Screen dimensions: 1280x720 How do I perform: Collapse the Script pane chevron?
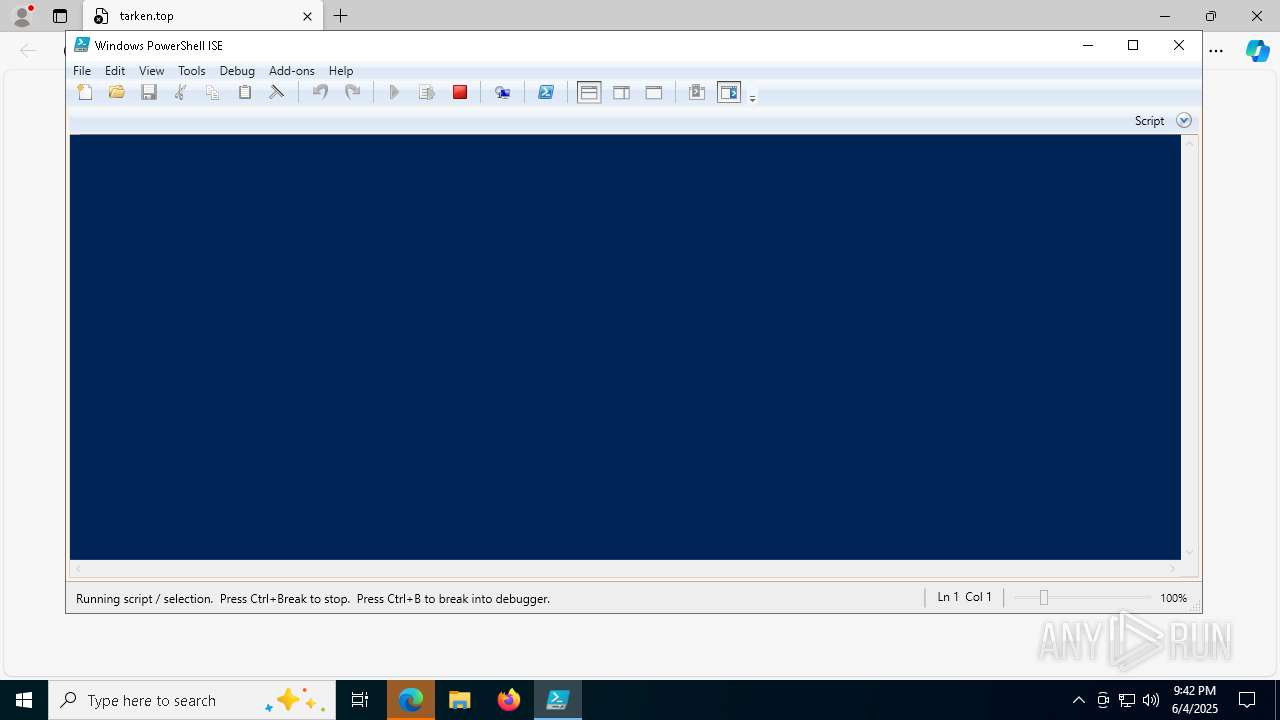(x=1184, y=120)
